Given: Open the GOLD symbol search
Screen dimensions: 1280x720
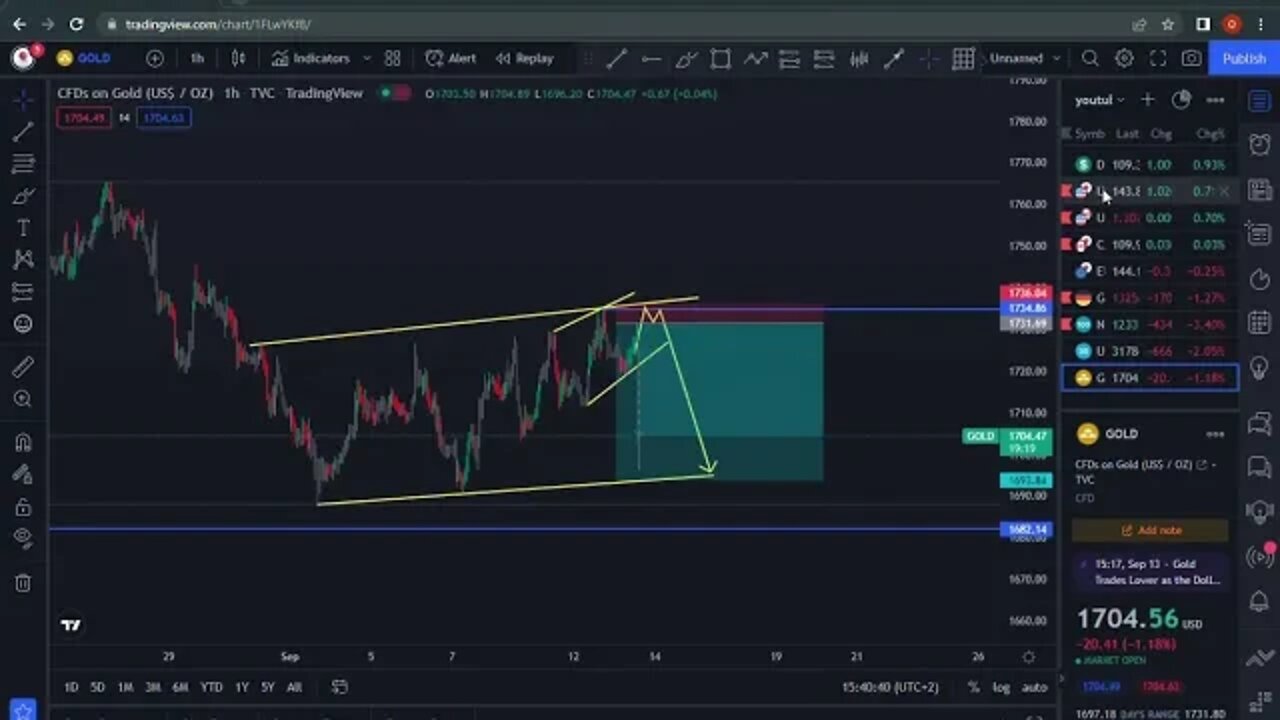Looking at the screenshot, I should tap(84, 58).
